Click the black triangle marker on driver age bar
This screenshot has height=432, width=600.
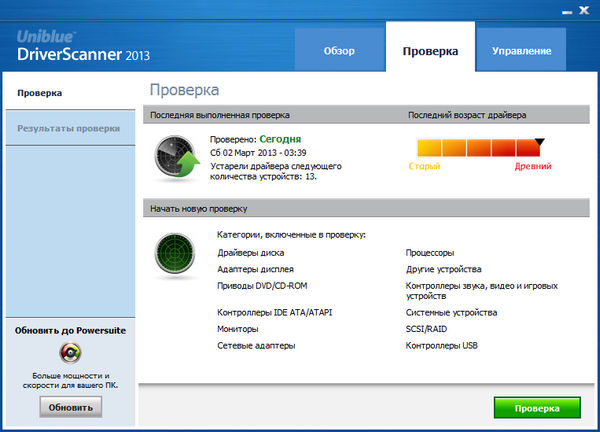(x=540, y=142)
